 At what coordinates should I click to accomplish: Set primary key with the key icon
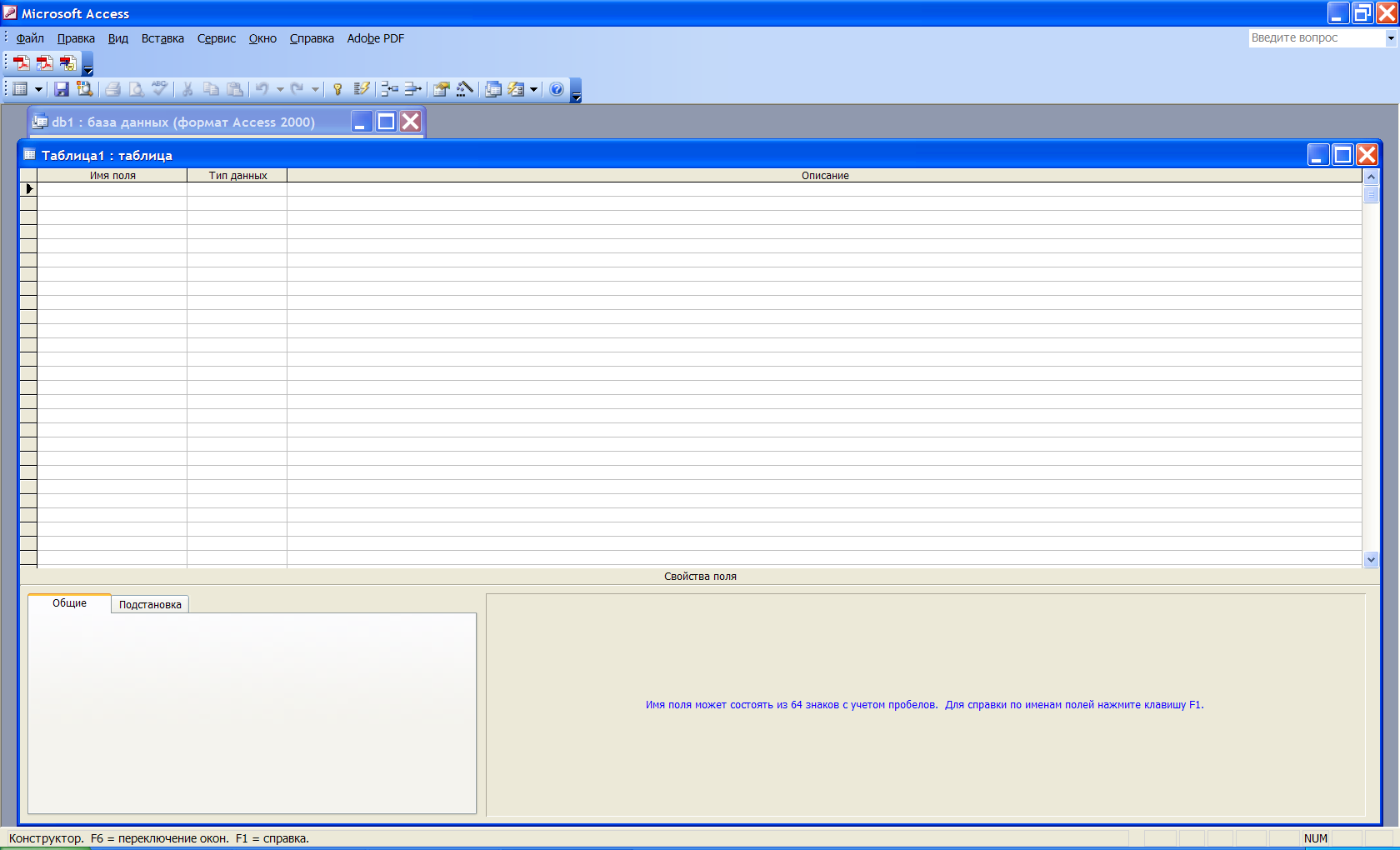pyautogui.click(x=337, y=89)
